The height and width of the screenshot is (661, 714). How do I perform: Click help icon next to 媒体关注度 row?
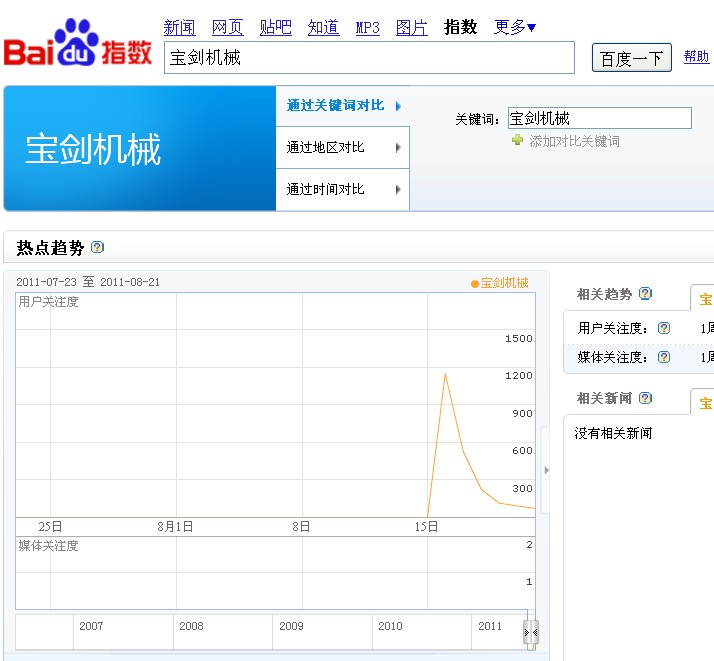coord(664,357)
